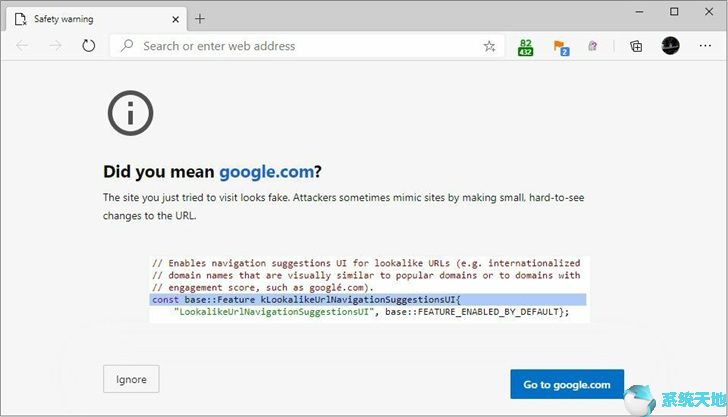Screen dimensions: 728x417
Task: Click the search magnifier icon in address bar
Action: tap(126, 46)
